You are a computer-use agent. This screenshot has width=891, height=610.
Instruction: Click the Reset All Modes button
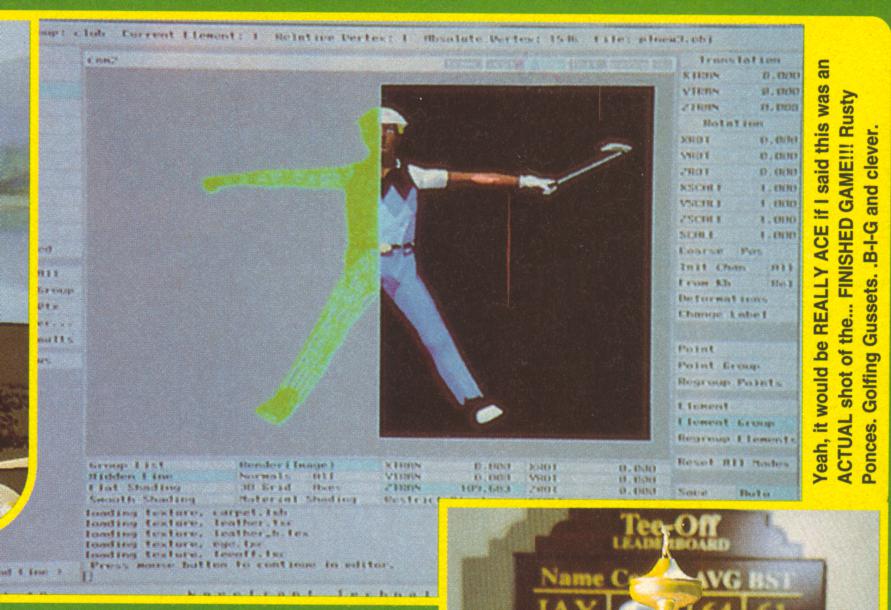(x=733, y=463)
